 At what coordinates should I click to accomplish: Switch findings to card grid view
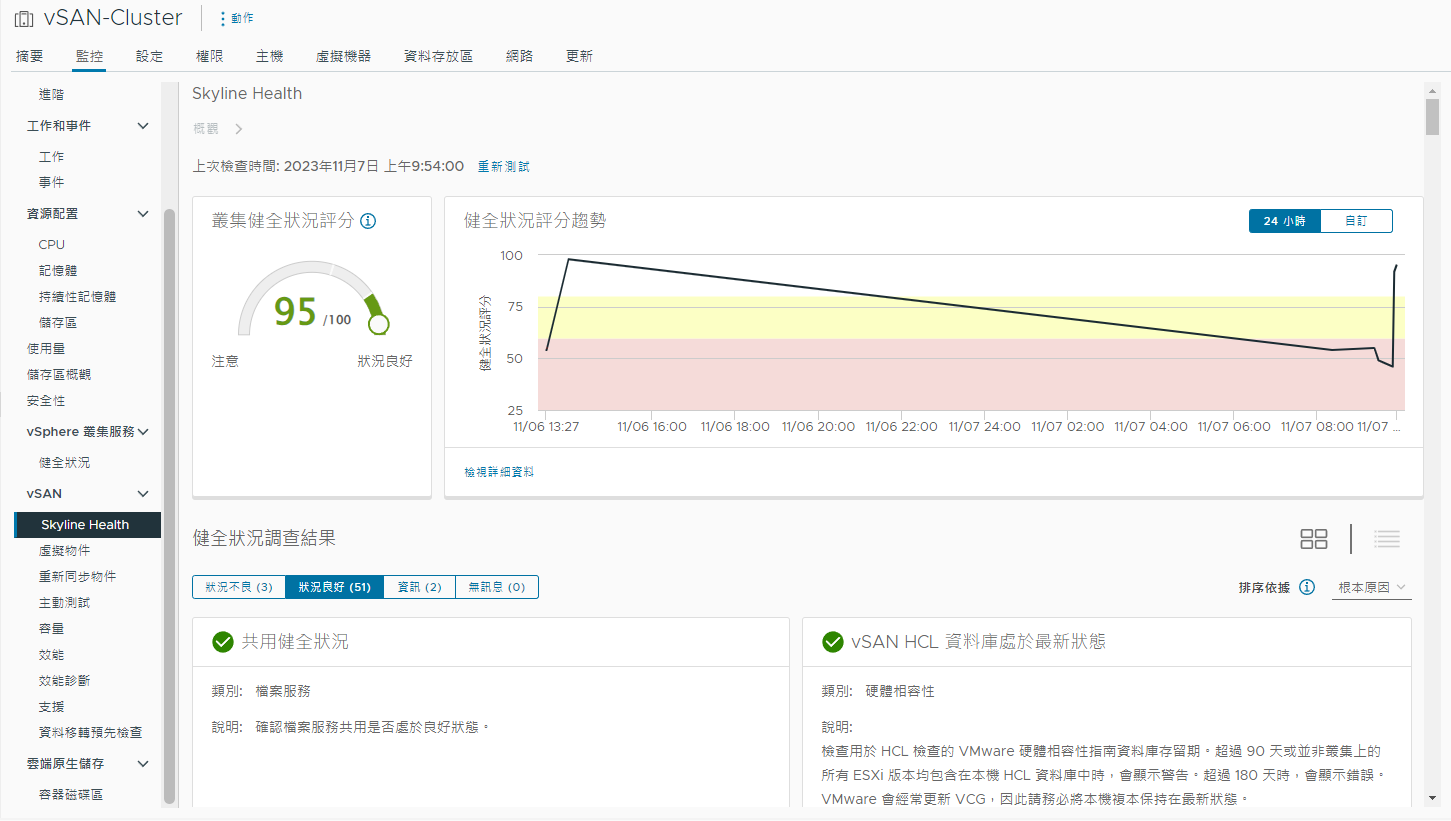(1314, 539)
